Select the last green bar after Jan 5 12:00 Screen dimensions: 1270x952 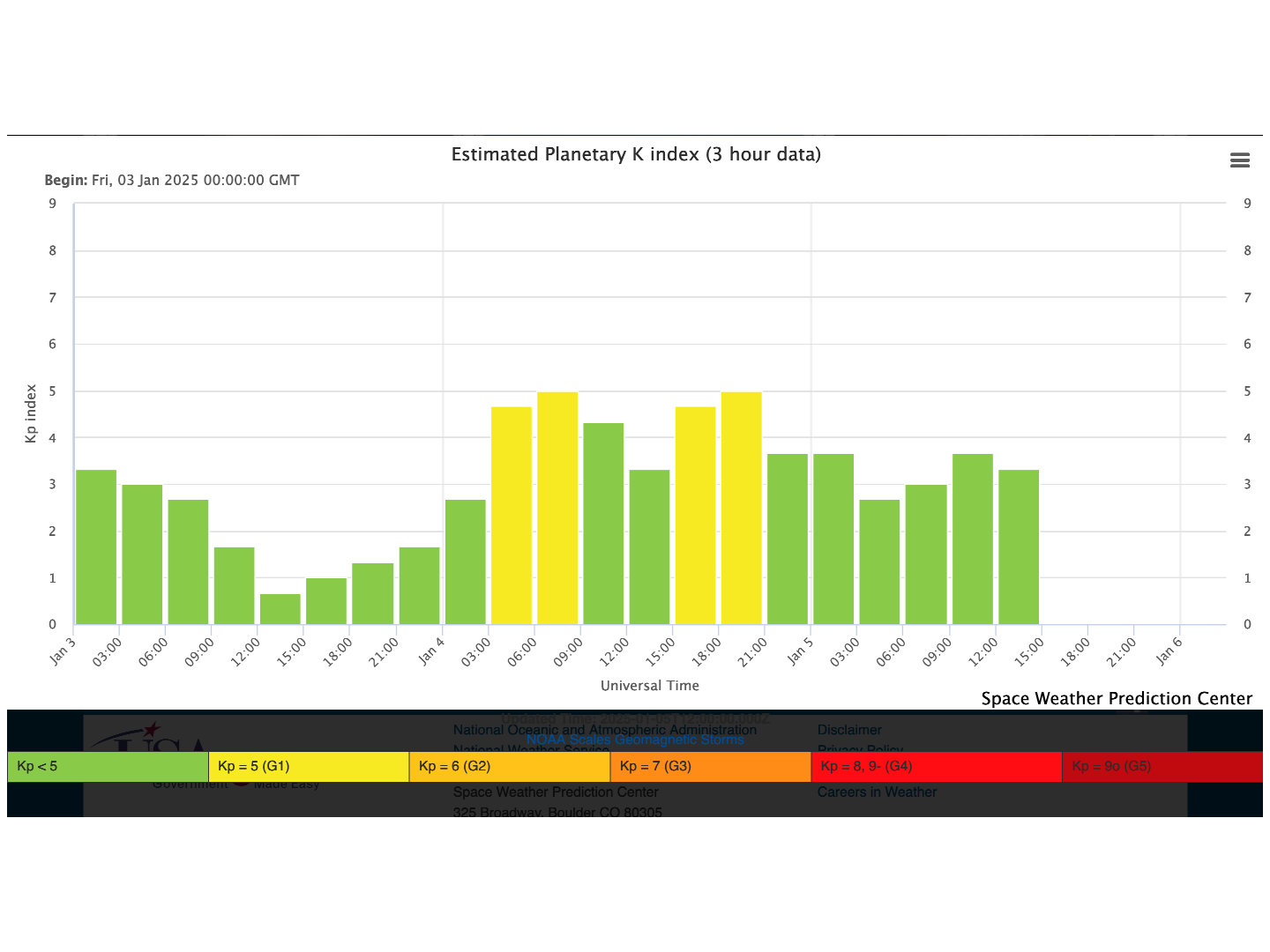tap(1019, 547)
